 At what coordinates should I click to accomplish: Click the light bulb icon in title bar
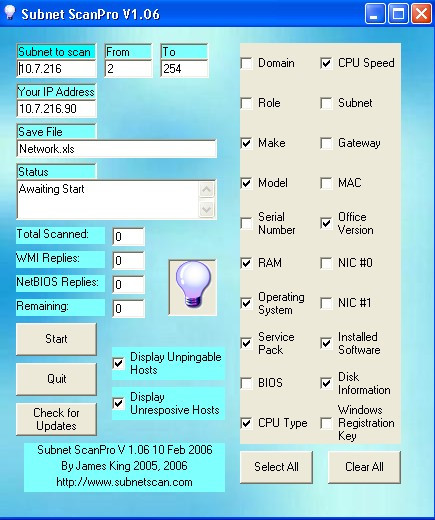click(10, 13)
